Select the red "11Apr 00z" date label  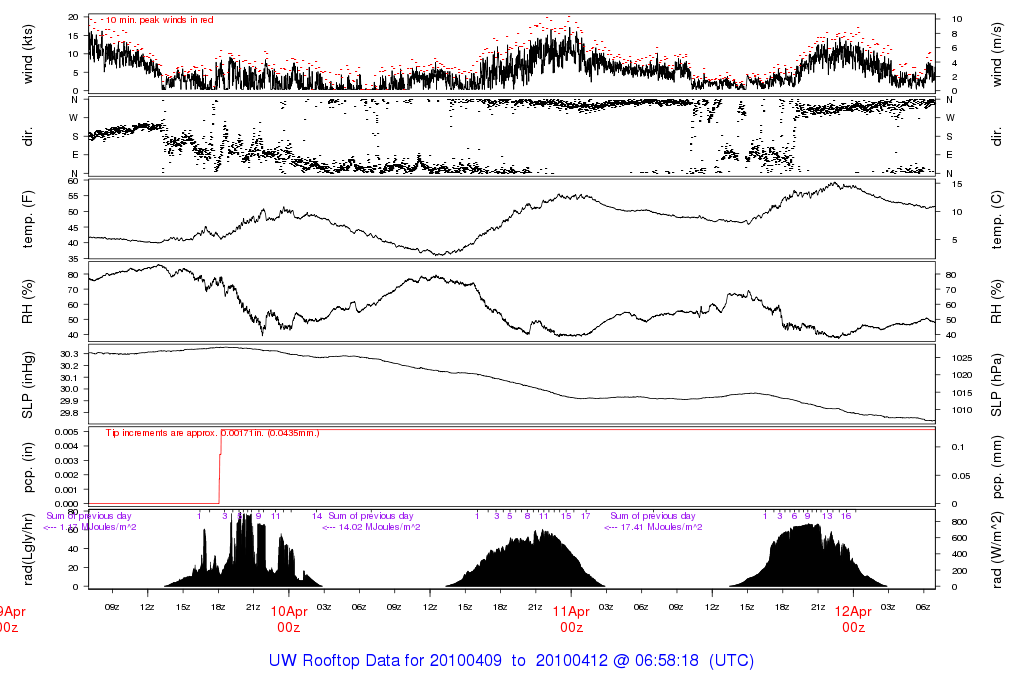[x=571, y=620]
